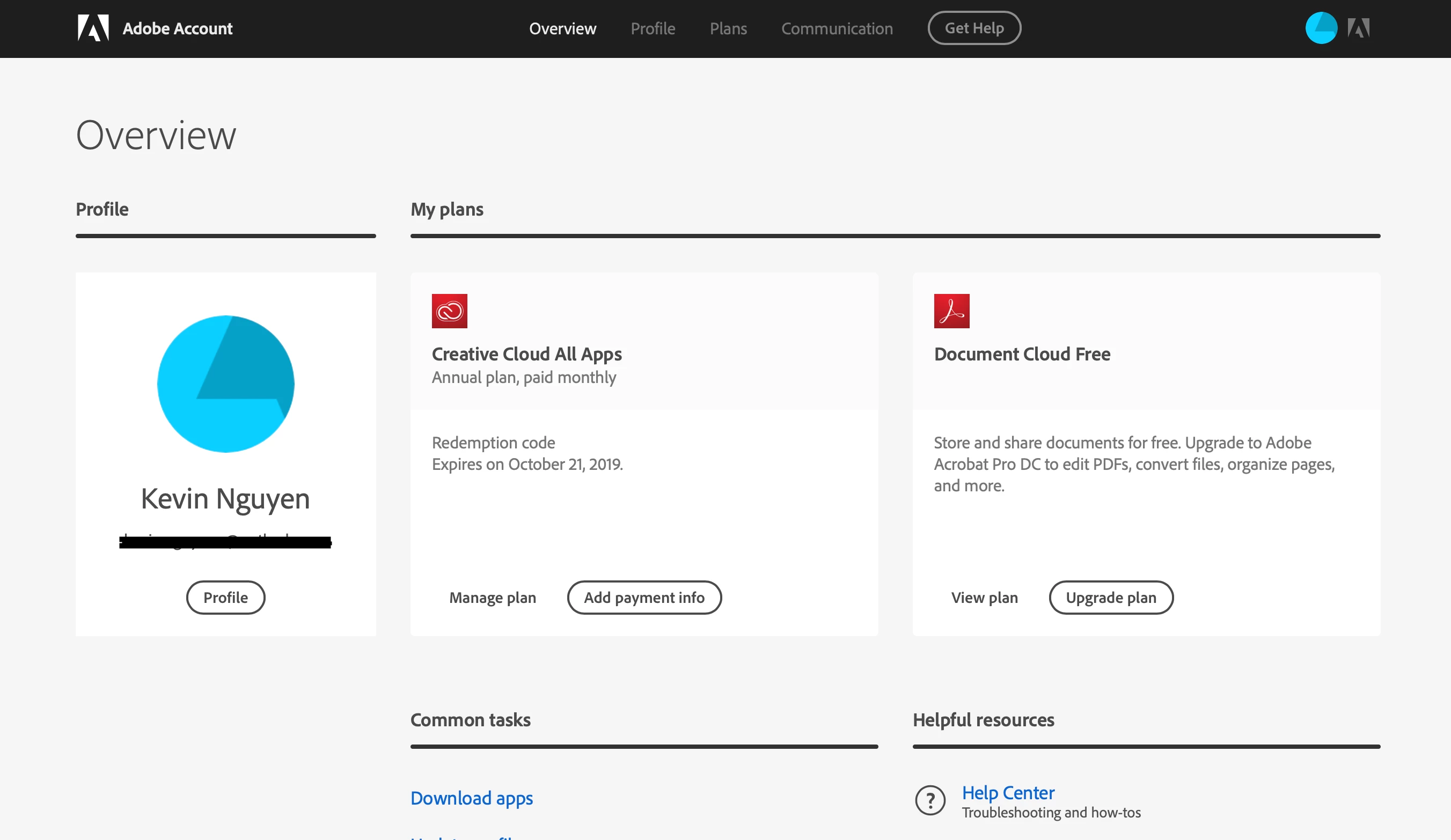Click the Profile button under Kevin Nguyen
The image size is (1451, 840).
pos(226,598)
